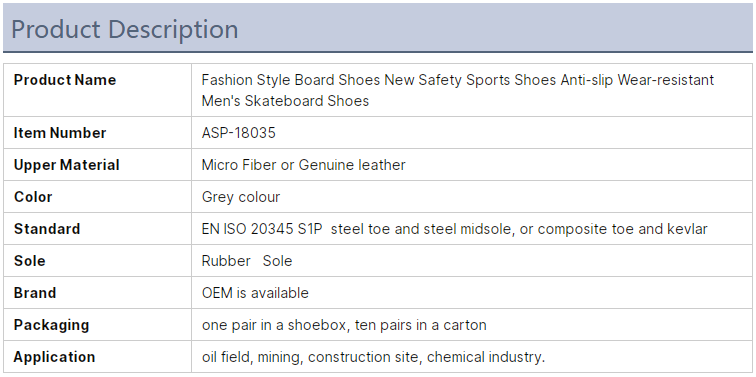Select the Packaging label cell
This screenshot has height=377, width=756.
(x=97, y=324)
